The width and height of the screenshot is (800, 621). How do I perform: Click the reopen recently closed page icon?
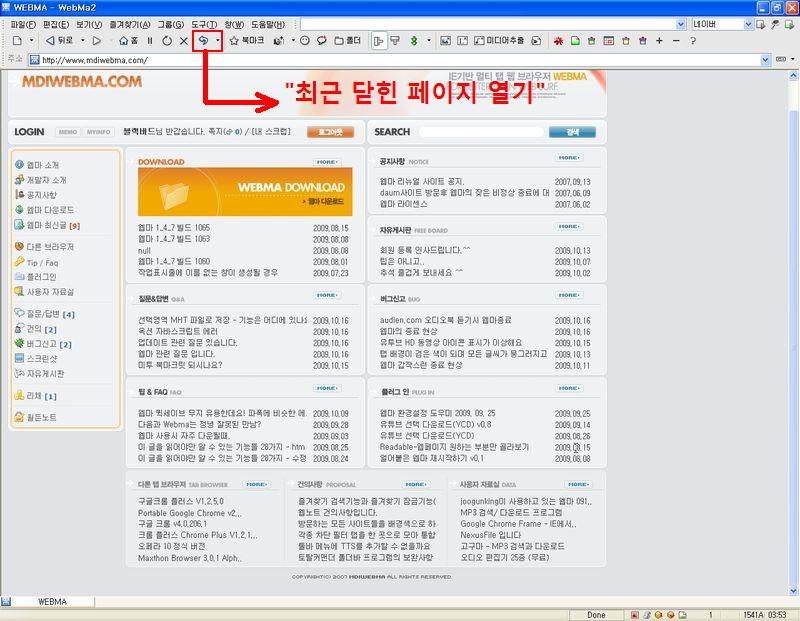tap(203, 41)
